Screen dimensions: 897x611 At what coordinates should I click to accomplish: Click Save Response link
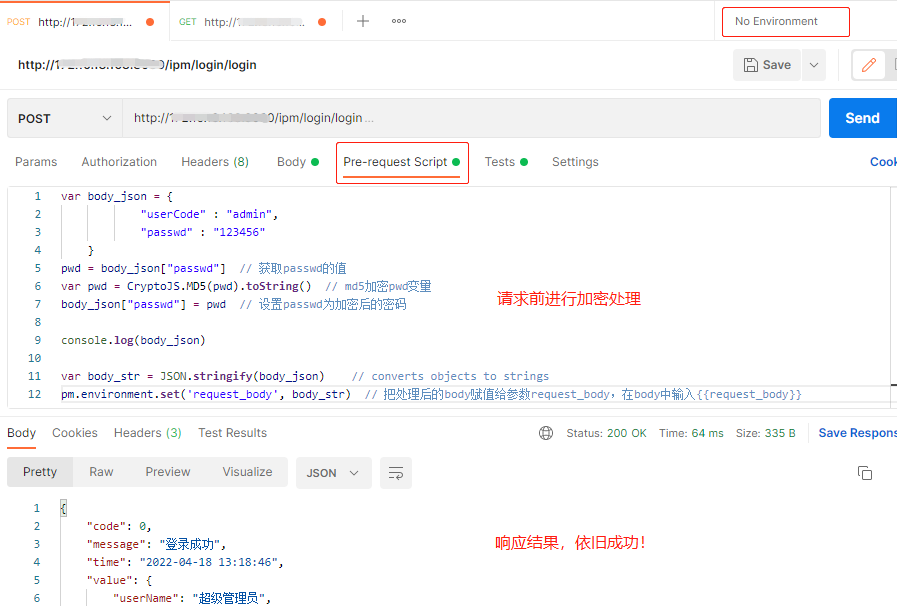pyautogui.click(x=858, y=433)
